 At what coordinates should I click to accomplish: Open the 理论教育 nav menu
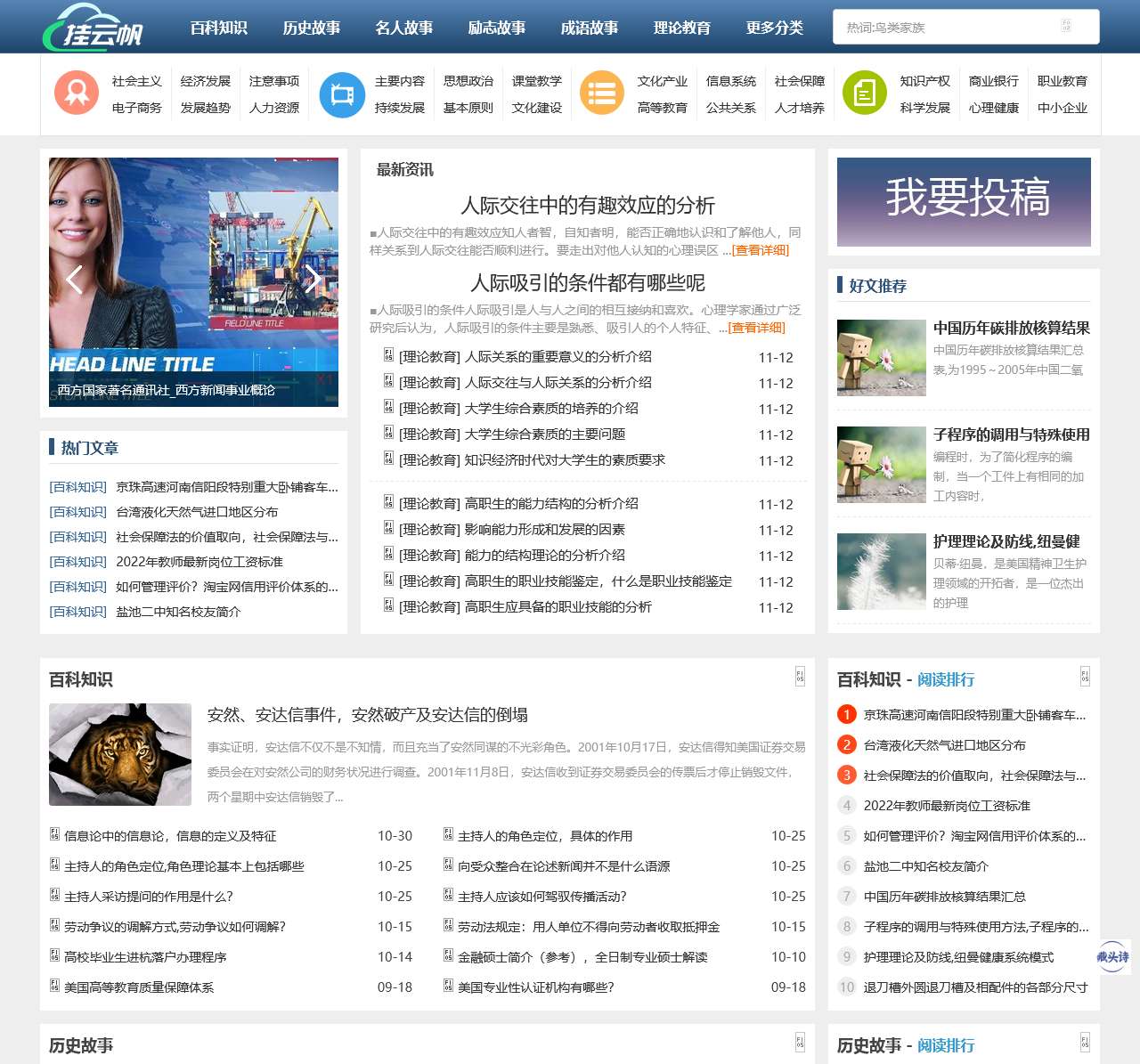pos(682,28)
